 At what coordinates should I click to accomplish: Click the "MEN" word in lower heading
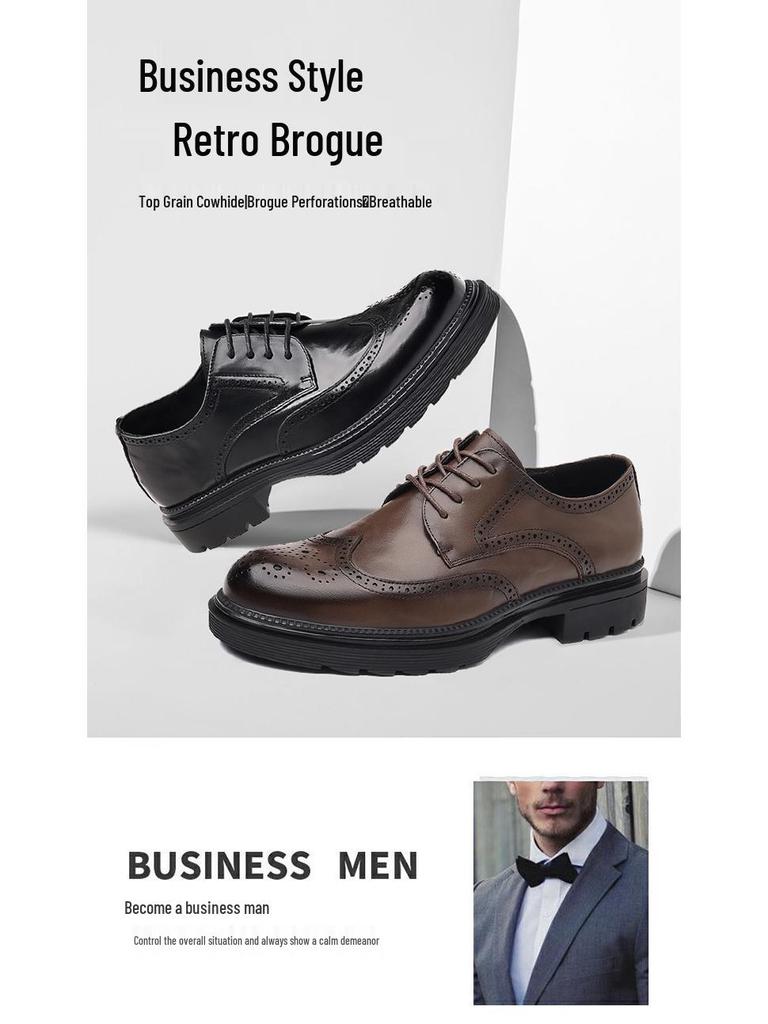378,865
